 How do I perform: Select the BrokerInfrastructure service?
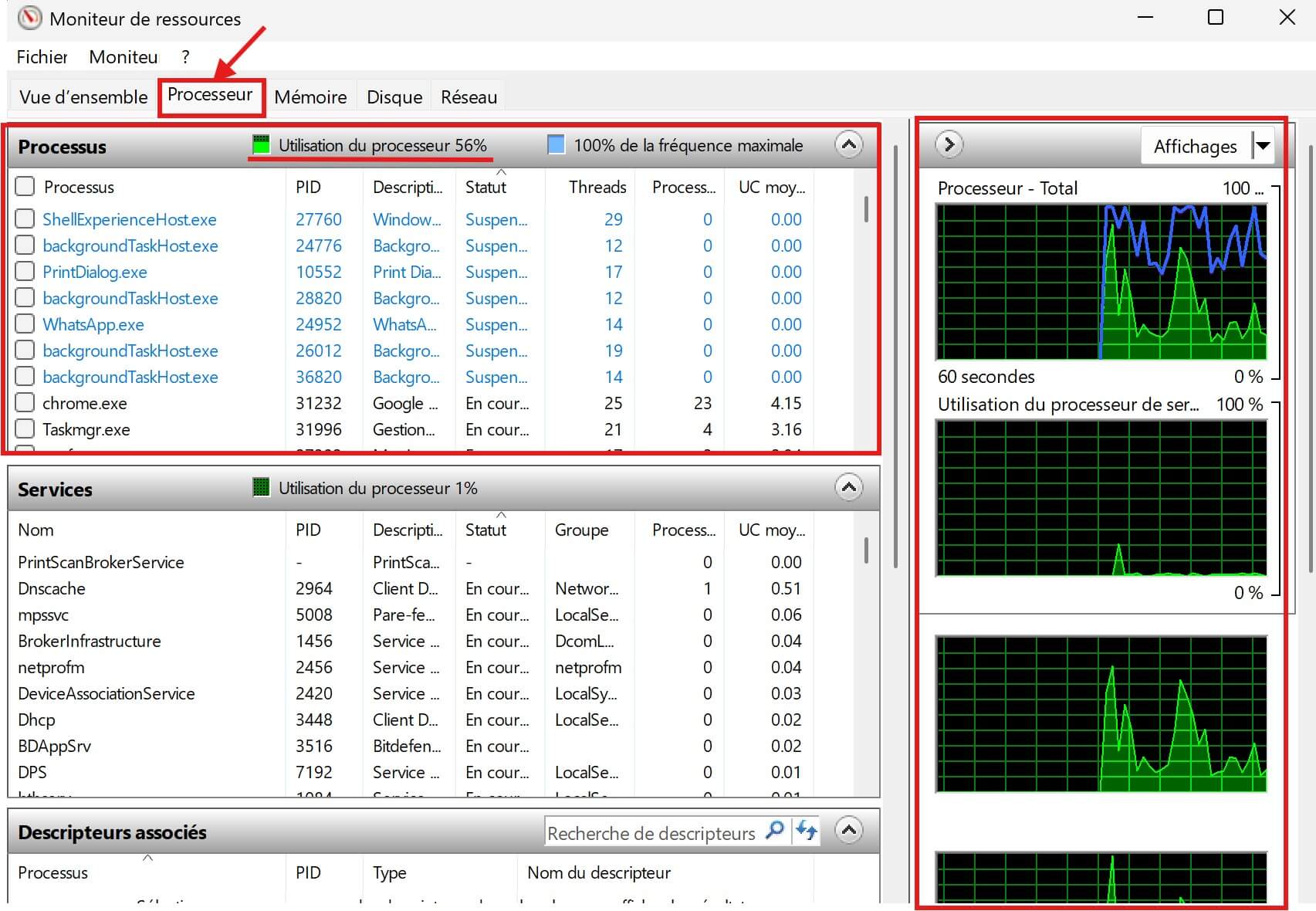89,641
